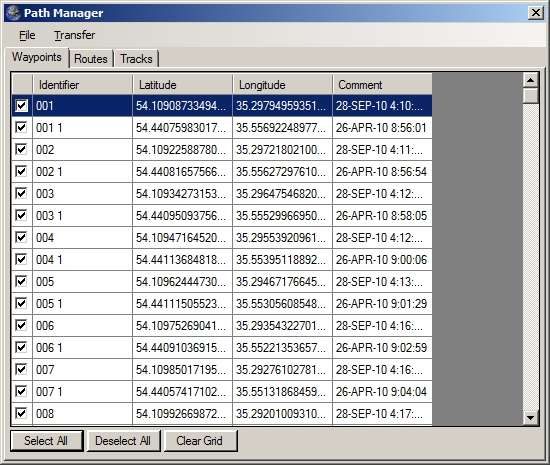Screen dimensions: 550x465
Task: Click the Deselect All button
Action: point(123,441)
